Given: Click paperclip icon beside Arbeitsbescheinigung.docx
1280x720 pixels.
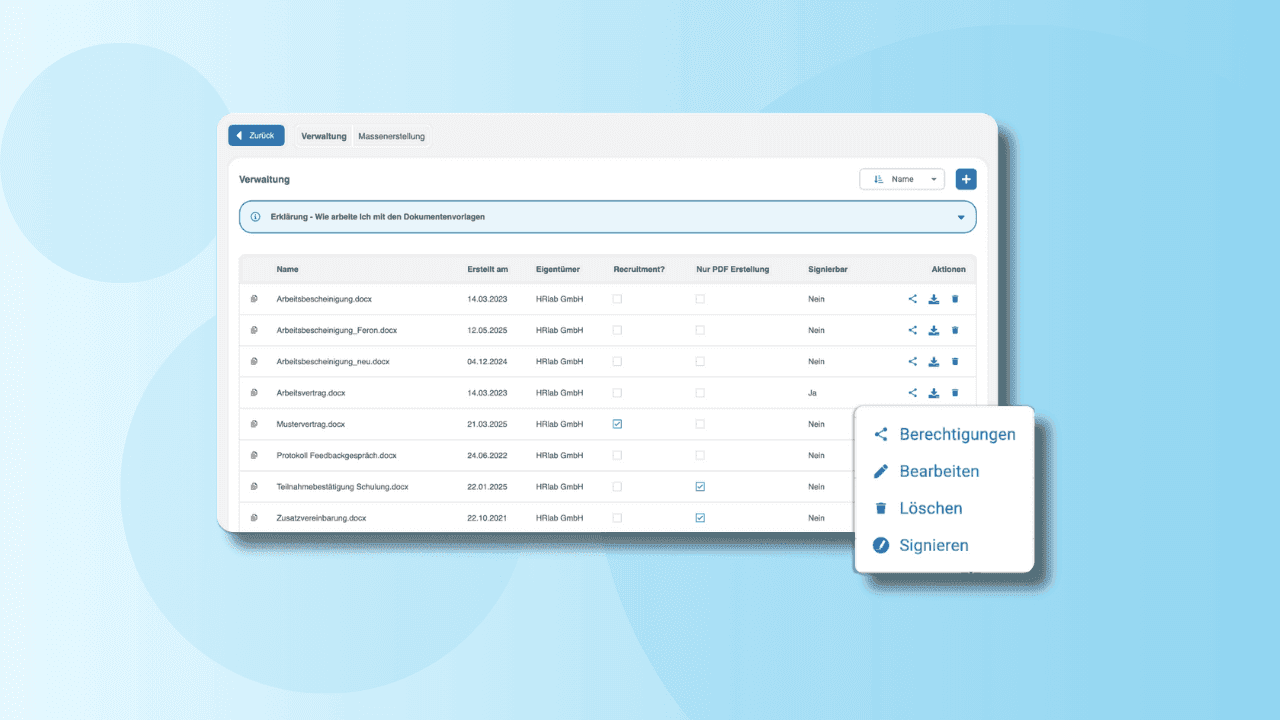Looking at the screenshot, I should pyautogui.click(x=254, y=299).
